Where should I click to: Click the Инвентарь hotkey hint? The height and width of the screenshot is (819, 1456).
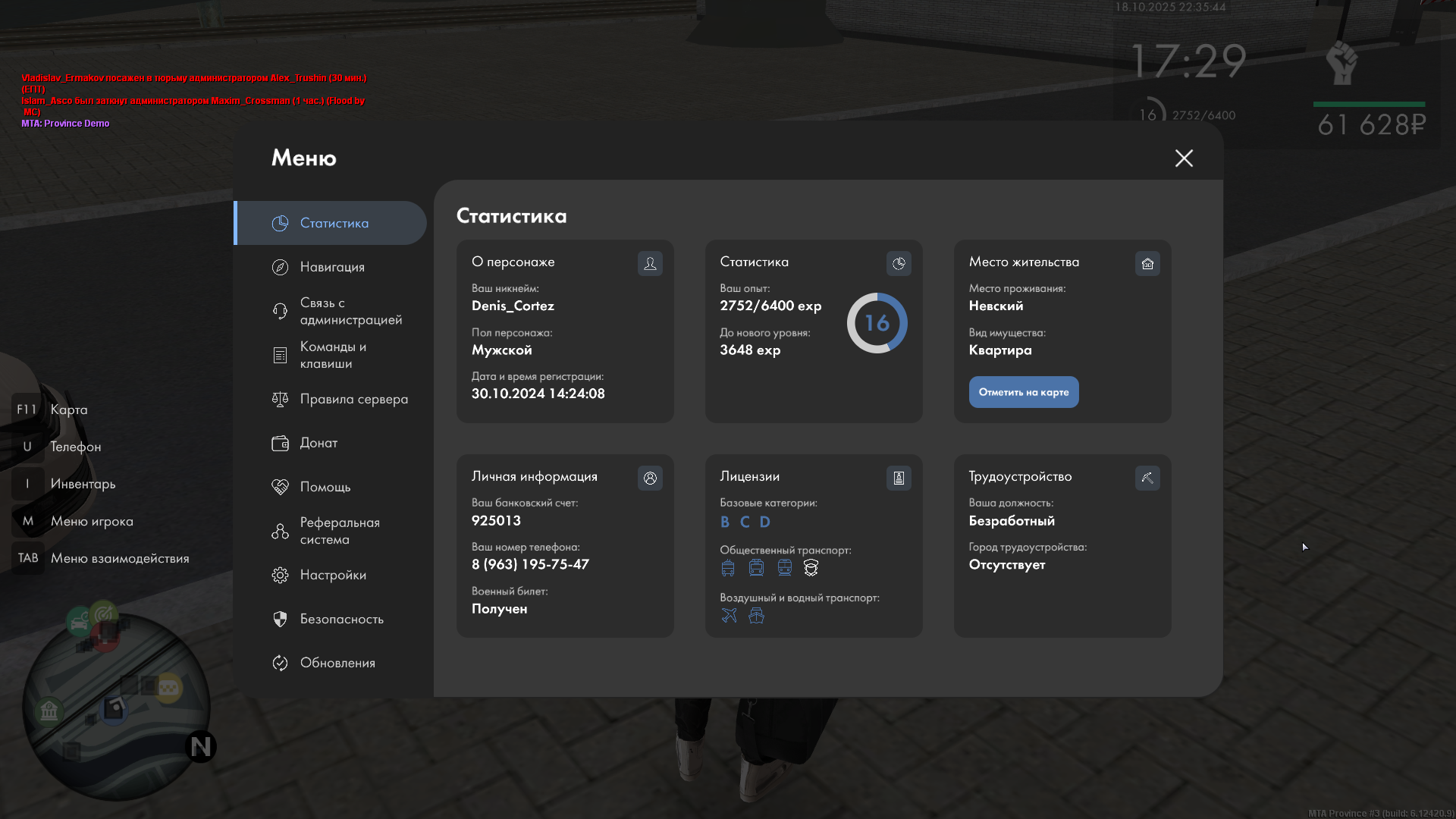click(82, 484)
